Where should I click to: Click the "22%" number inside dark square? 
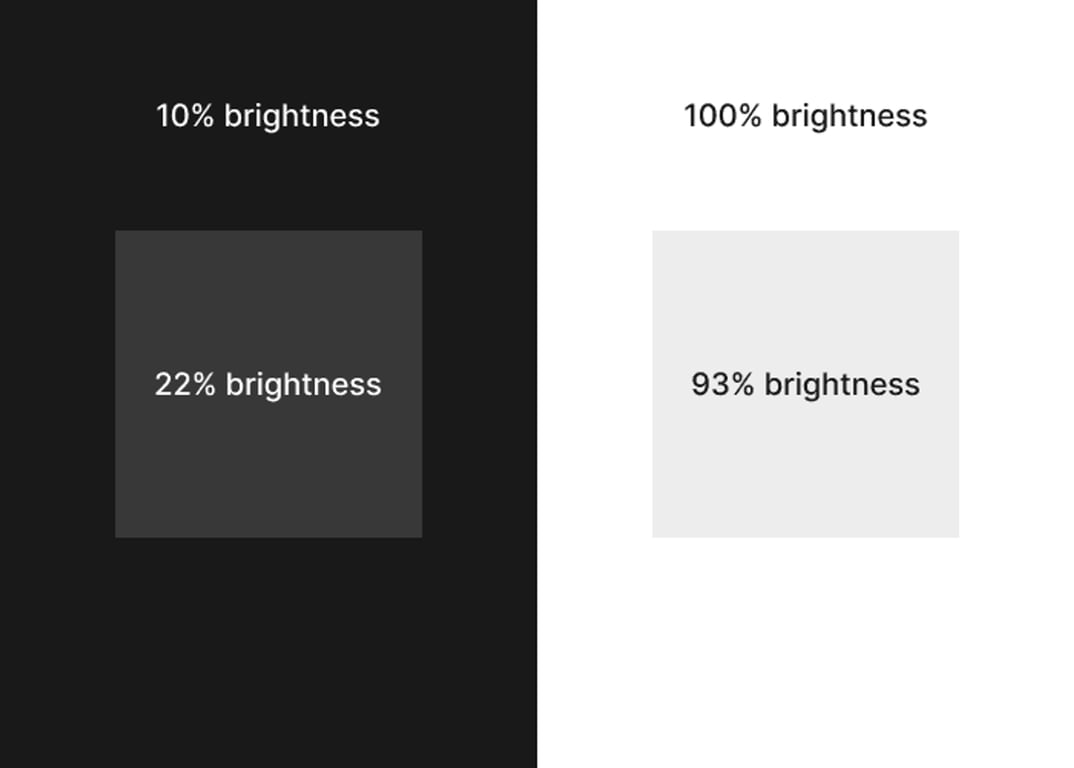185,385
